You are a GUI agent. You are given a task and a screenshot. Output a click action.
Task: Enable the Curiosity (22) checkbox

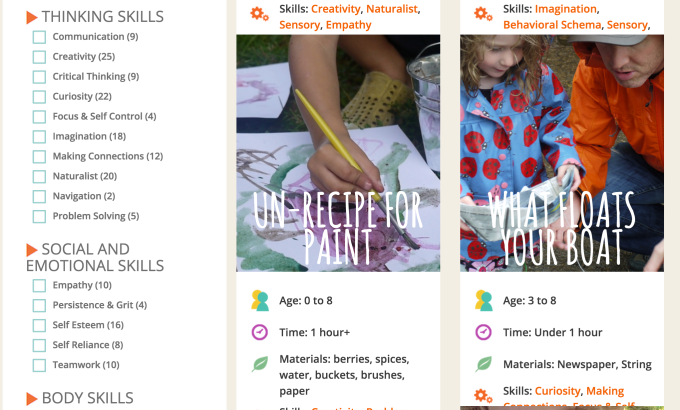(x=39, y=97)
